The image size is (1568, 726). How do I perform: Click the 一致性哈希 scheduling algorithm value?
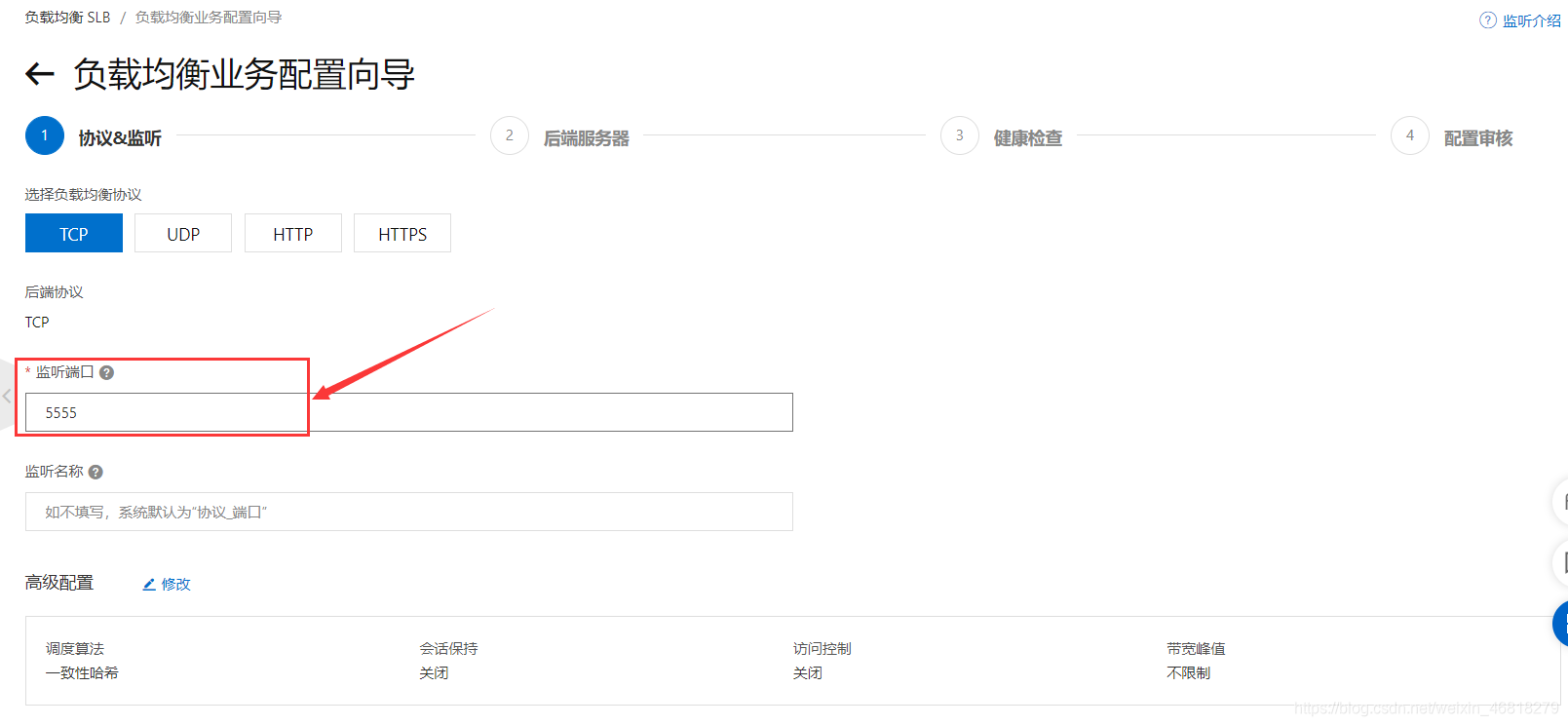[82, 673]
